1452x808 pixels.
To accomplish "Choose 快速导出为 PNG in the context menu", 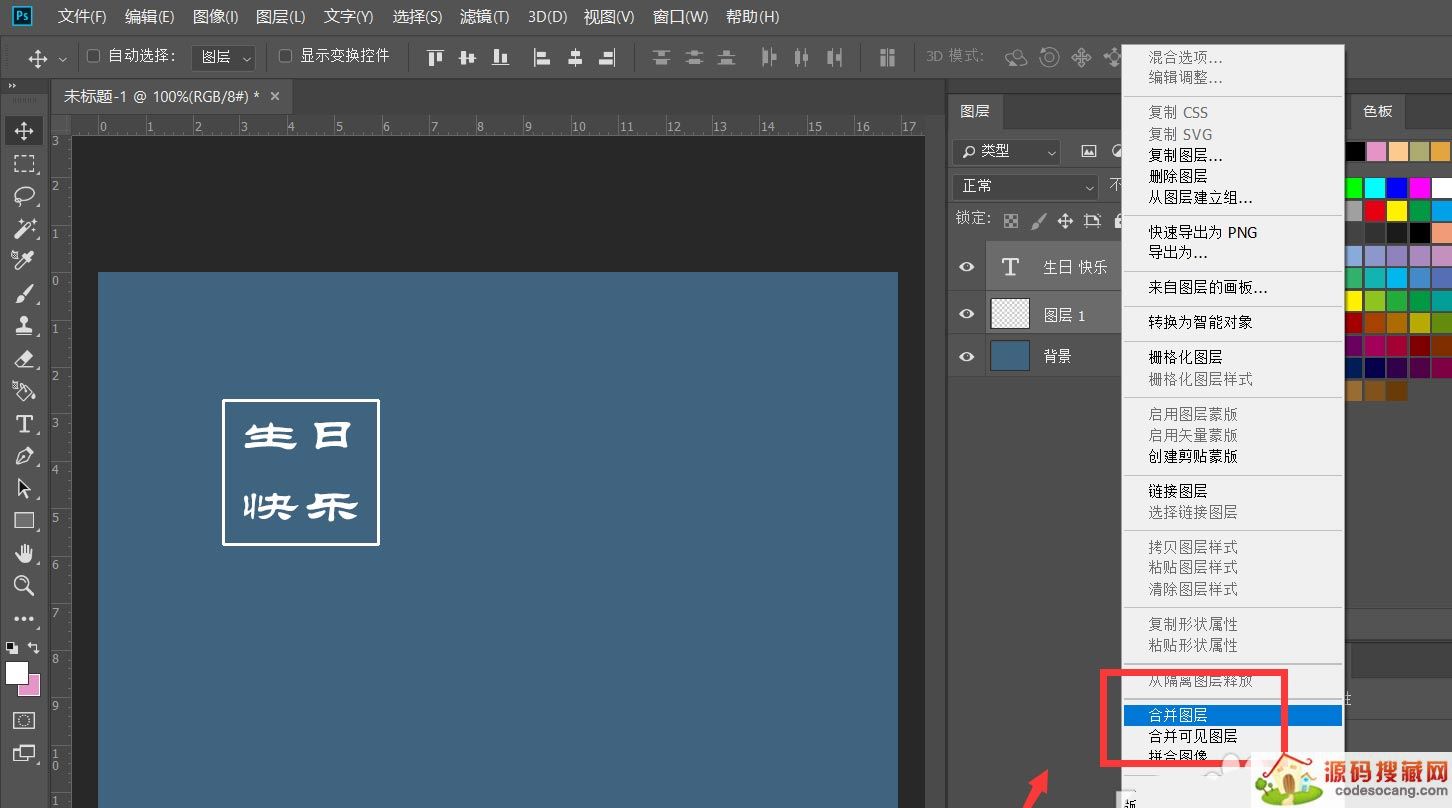I will point(1232,232).
